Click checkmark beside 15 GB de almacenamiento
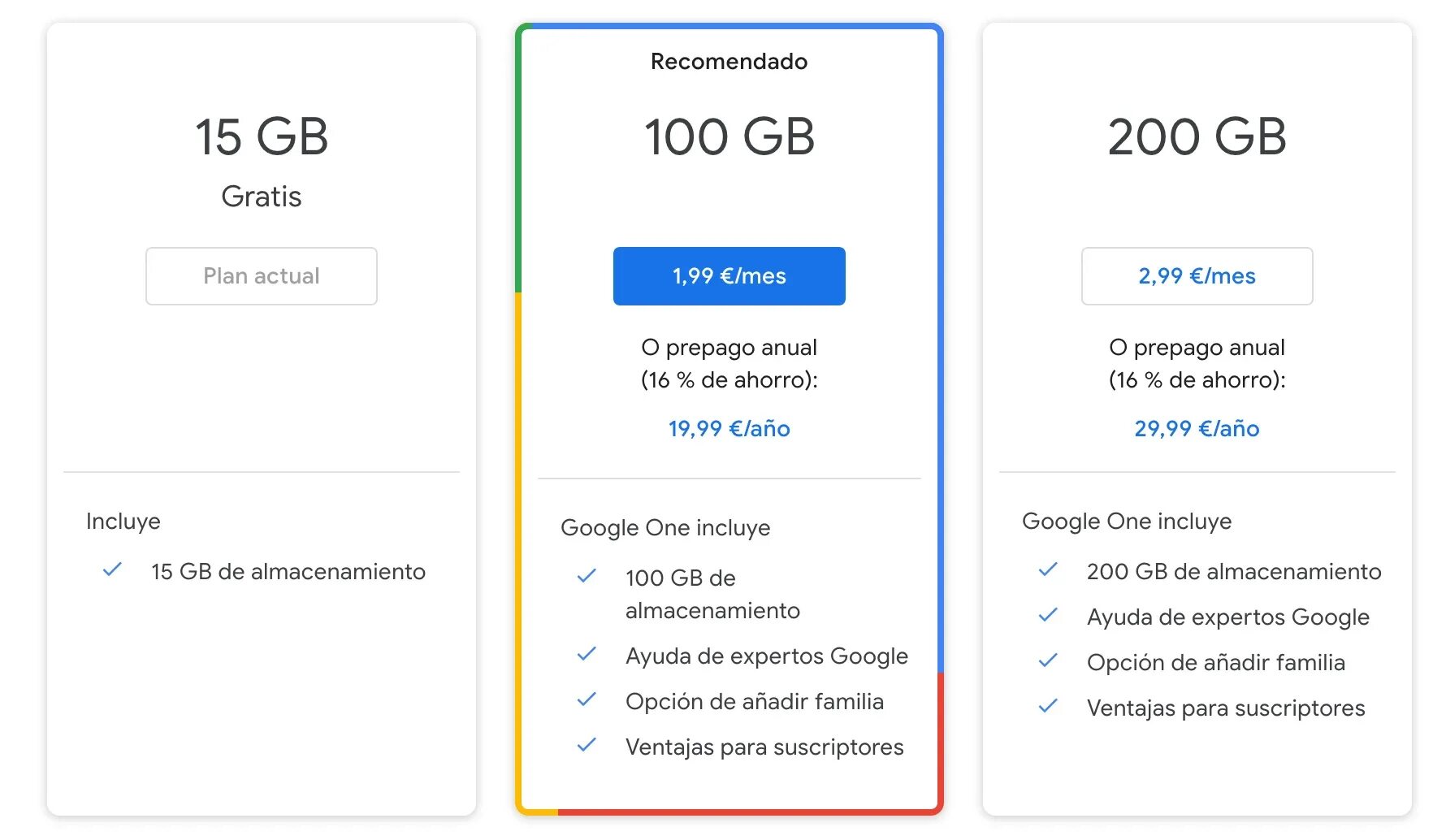1446x840 pixels. (x=112, y=570)
